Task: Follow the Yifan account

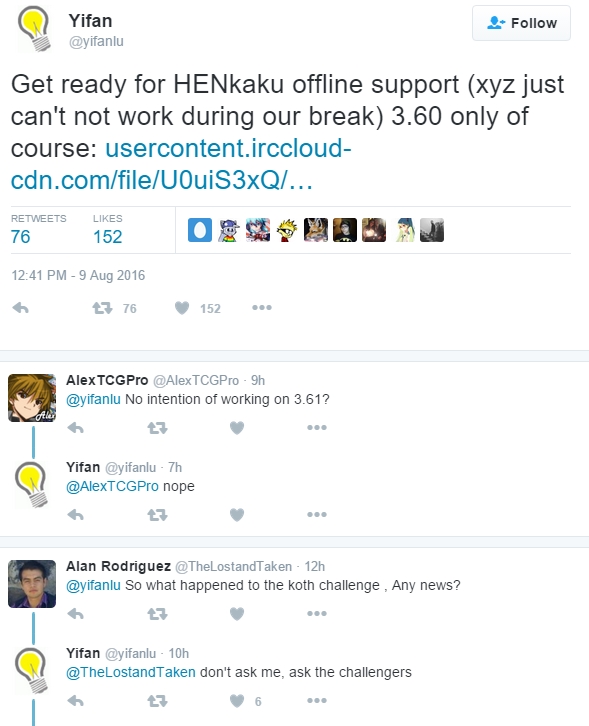Action: click(521, 23)
